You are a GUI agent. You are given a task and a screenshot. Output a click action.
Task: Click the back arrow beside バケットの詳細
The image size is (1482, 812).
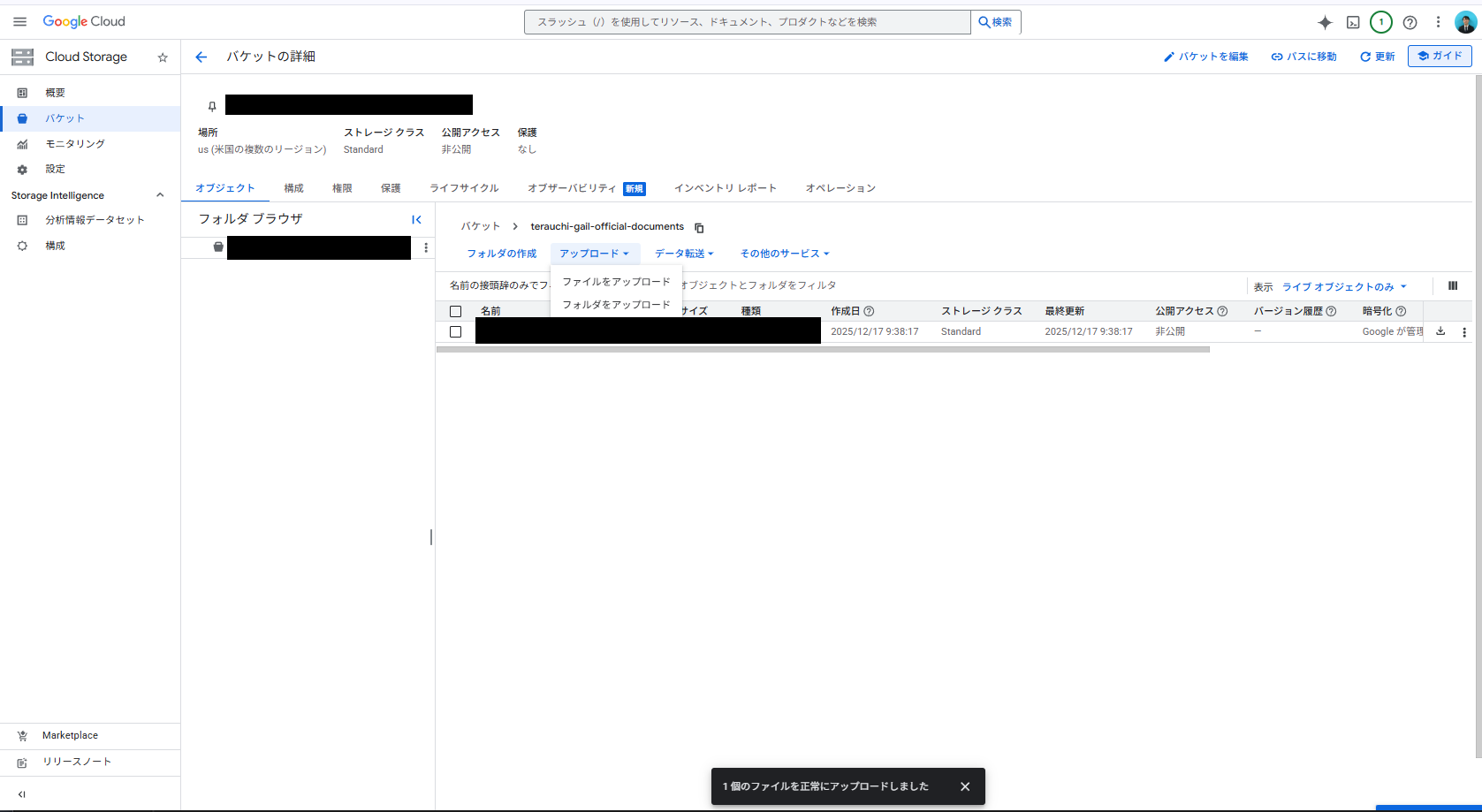(x=201, y=57)
